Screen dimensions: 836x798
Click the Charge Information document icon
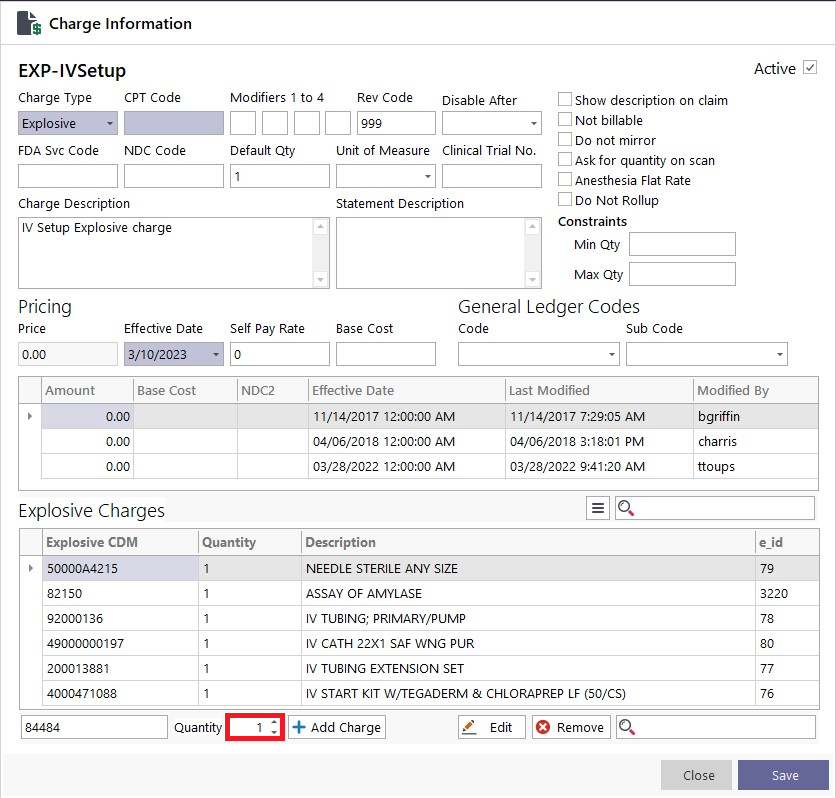click(29, 23)
